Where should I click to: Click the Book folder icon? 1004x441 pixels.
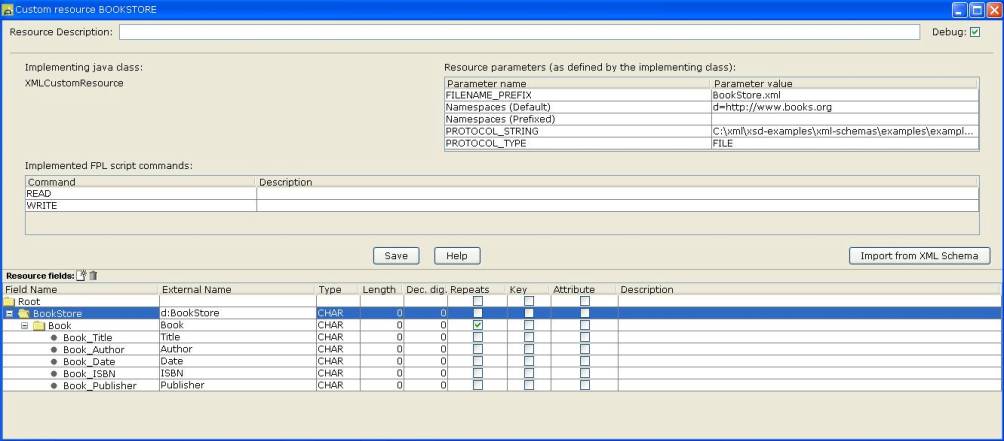(40, 325)
